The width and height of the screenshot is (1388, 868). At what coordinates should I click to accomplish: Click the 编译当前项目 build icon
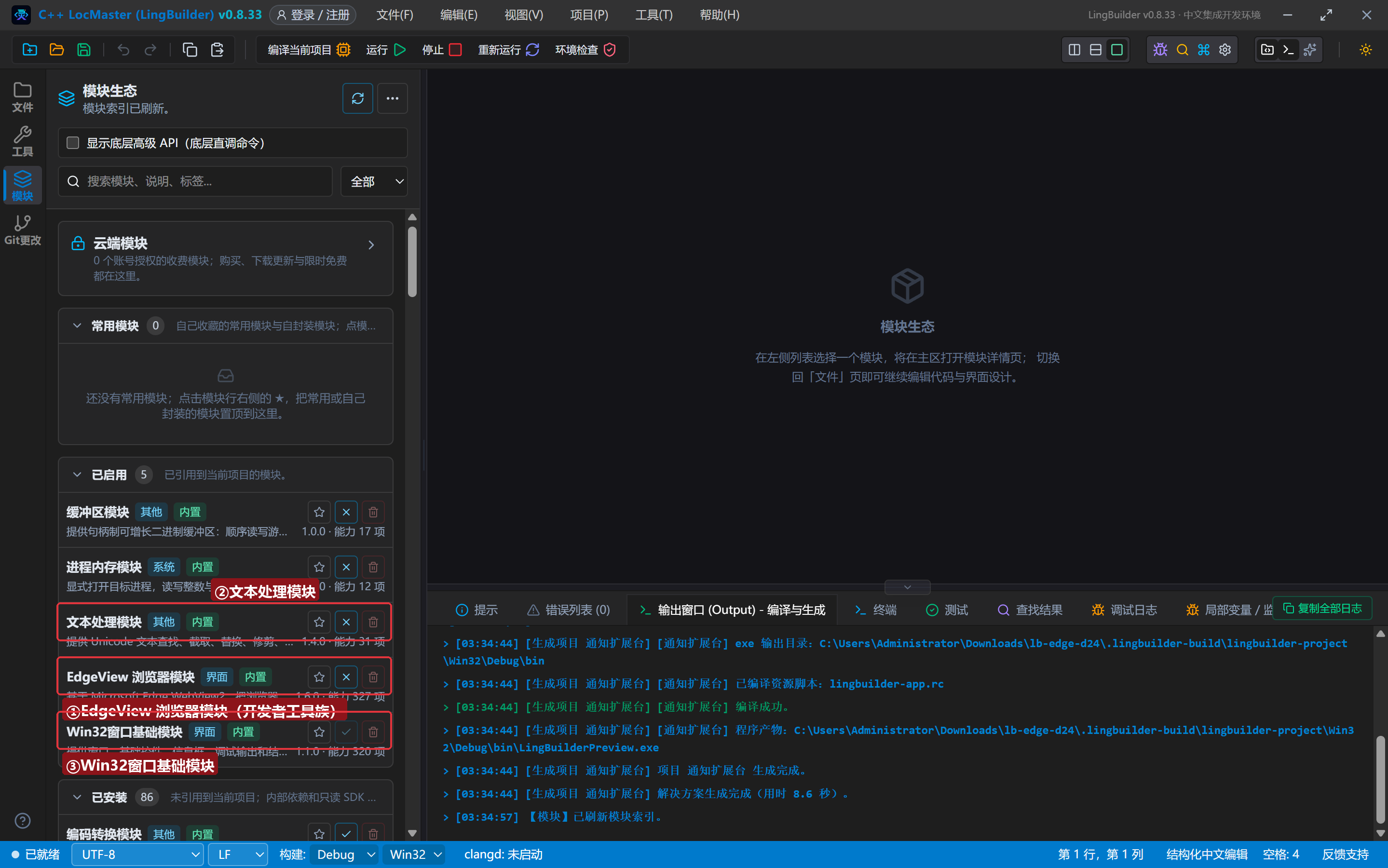(343, 50)
